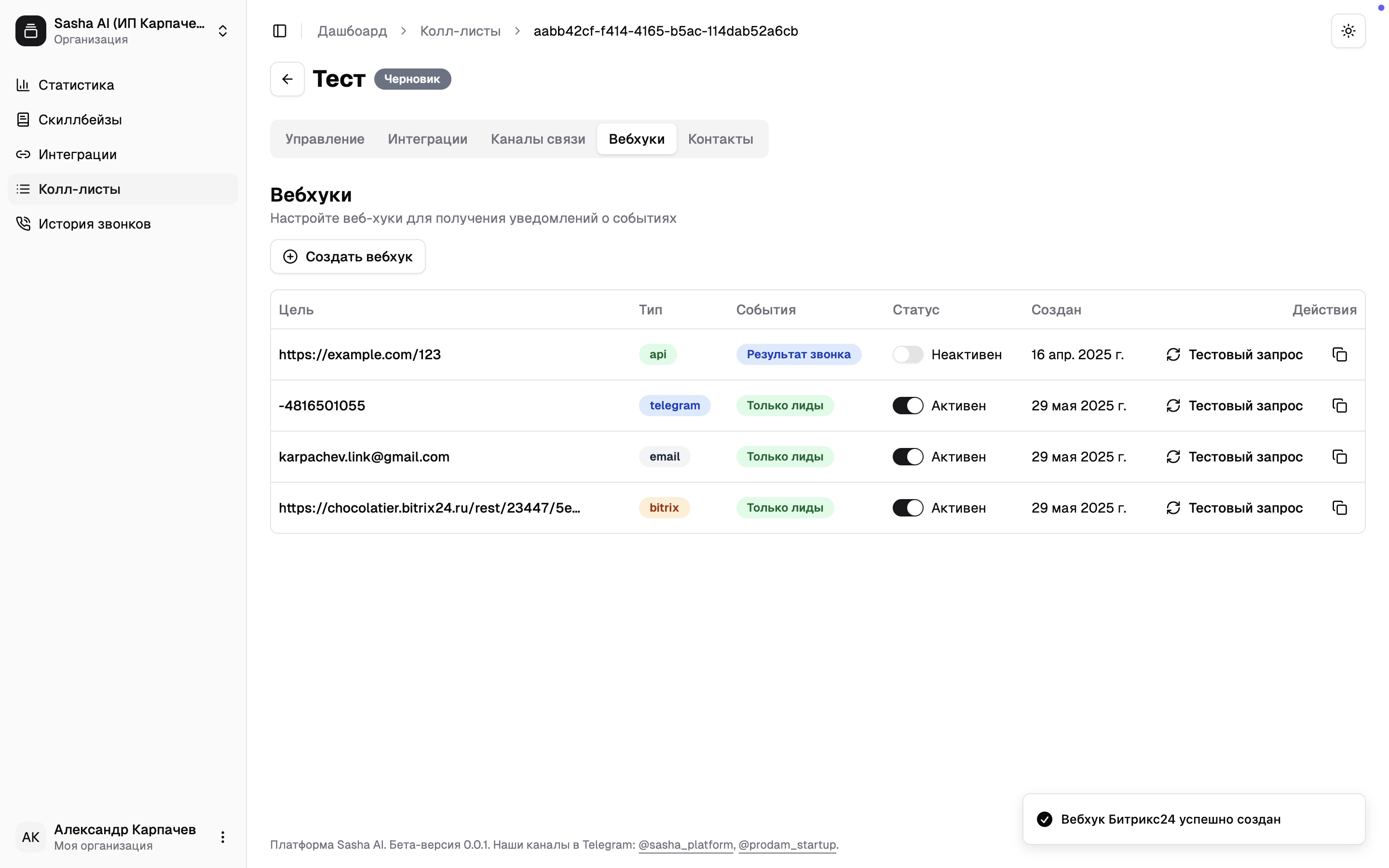Dismiss the Битрикс24 success toast notification
1389x868 pixels.
[1193, 819]
